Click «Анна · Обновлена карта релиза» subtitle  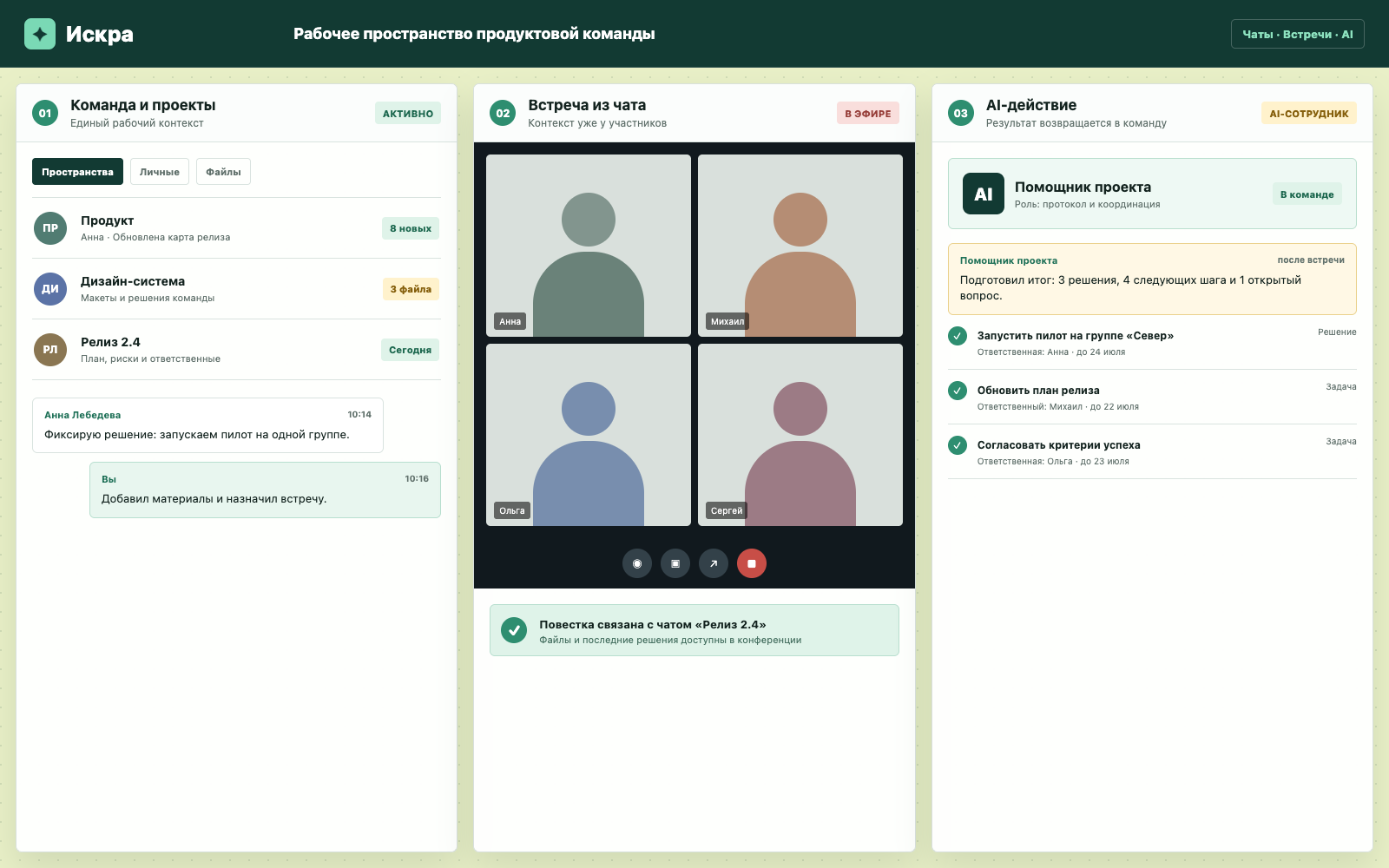pos(155,237)
